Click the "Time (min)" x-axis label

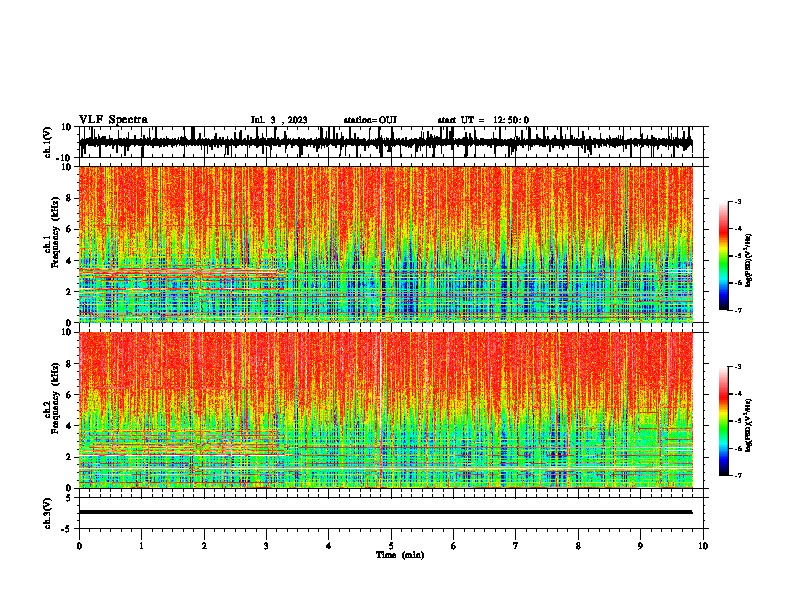click(400, 555)
